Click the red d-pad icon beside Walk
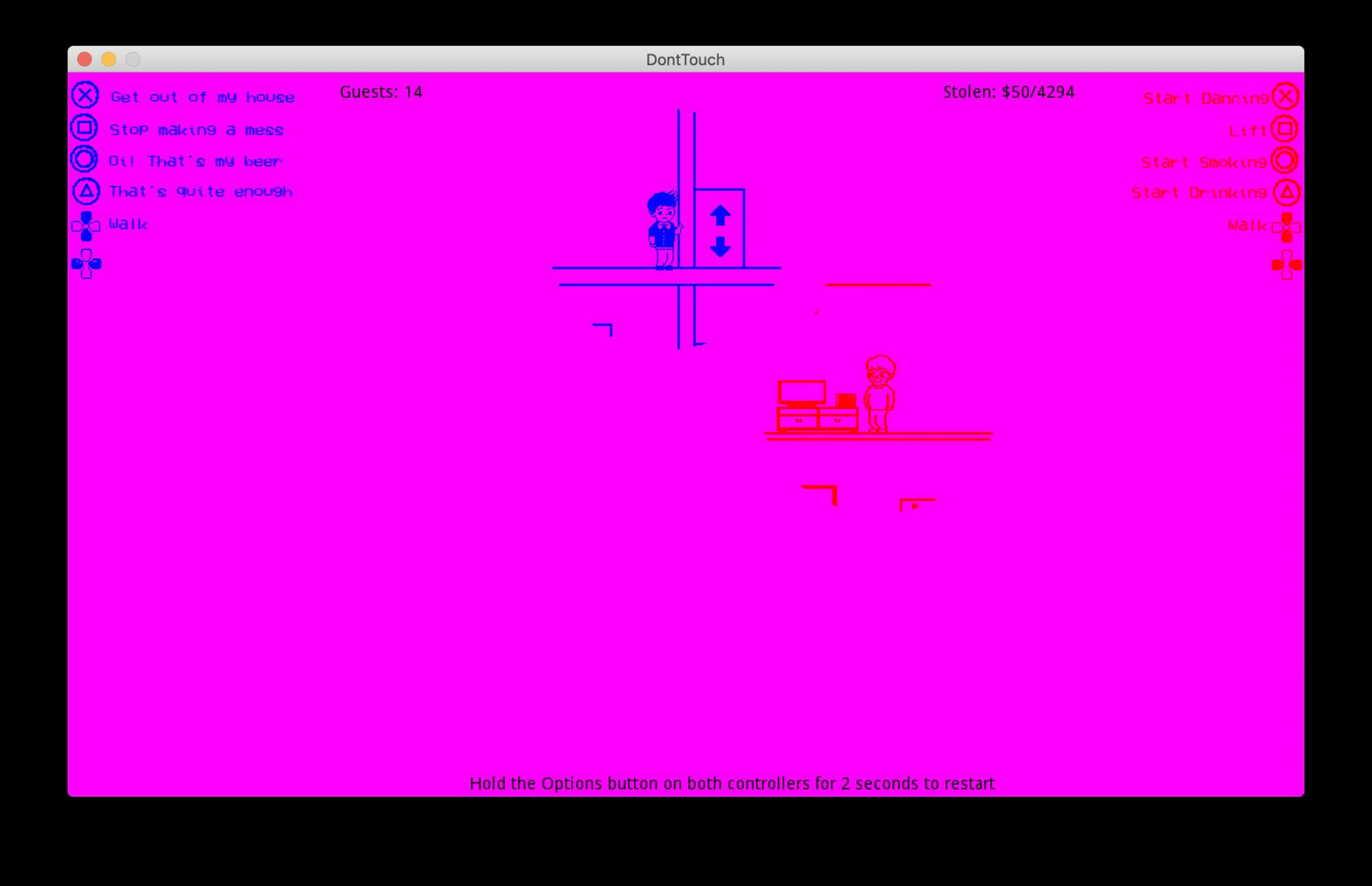Screen dimensions: 1372x886 coord(1286,227)
